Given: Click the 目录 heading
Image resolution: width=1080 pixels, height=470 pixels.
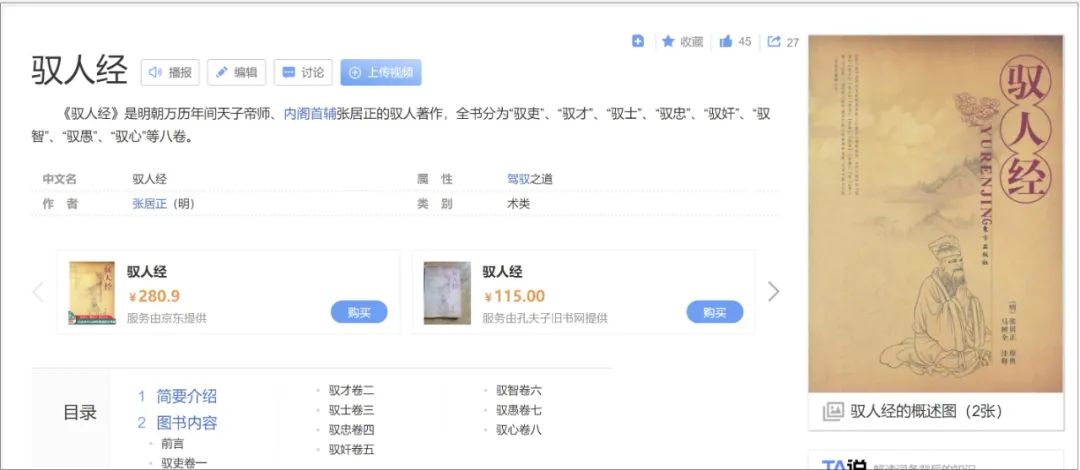Looking at the screenshot, I should click(80, 413).
